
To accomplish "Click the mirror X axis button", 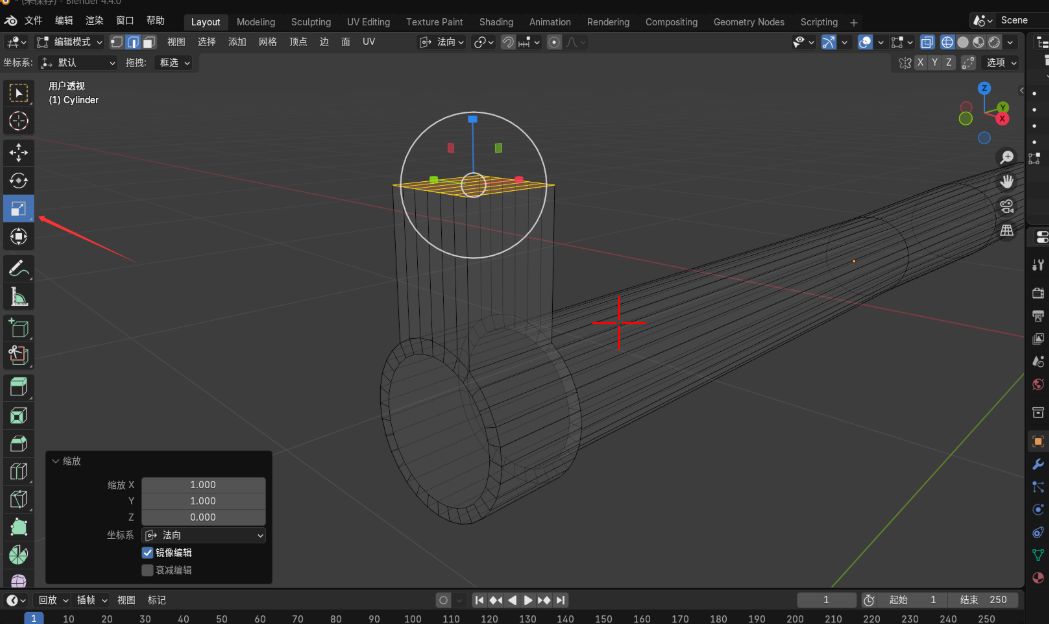I will tap(920, 62).
